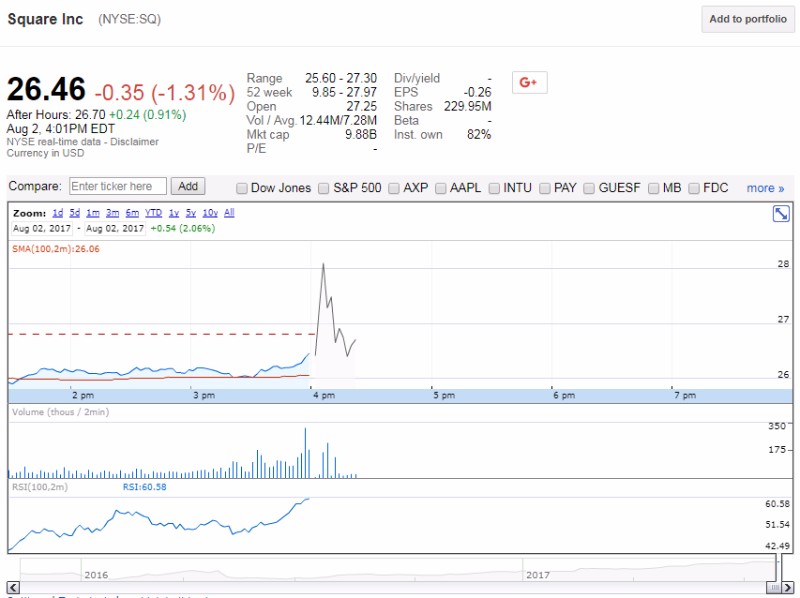Screen dimensions: 800x598
Task: Check the Dow Jones comparison box
Action: click(242, 188)
